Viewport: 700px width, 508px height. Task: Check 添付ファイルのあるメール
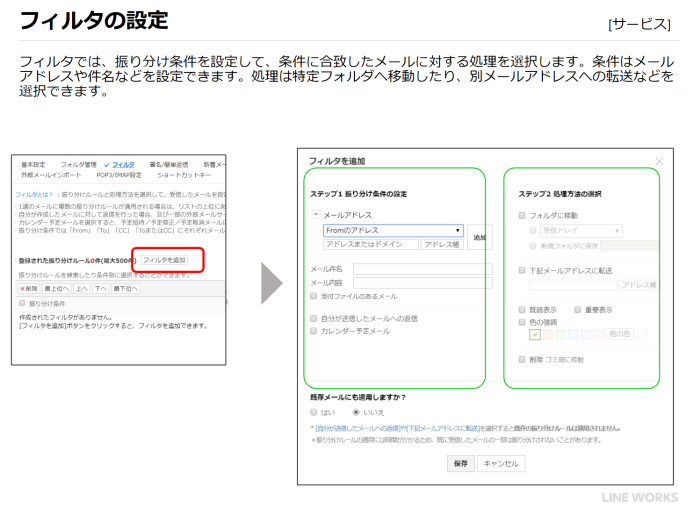pos(313,296)
